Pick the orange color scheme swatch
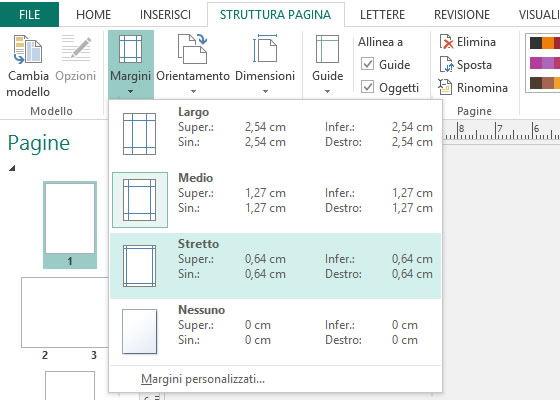The image size is (560, 400). [548, 43]
